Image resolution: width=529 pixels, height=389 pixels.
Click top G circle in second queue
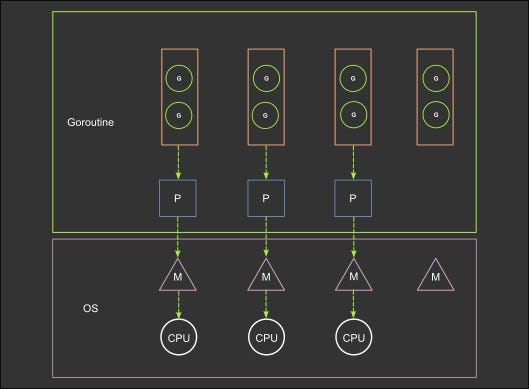266,78
